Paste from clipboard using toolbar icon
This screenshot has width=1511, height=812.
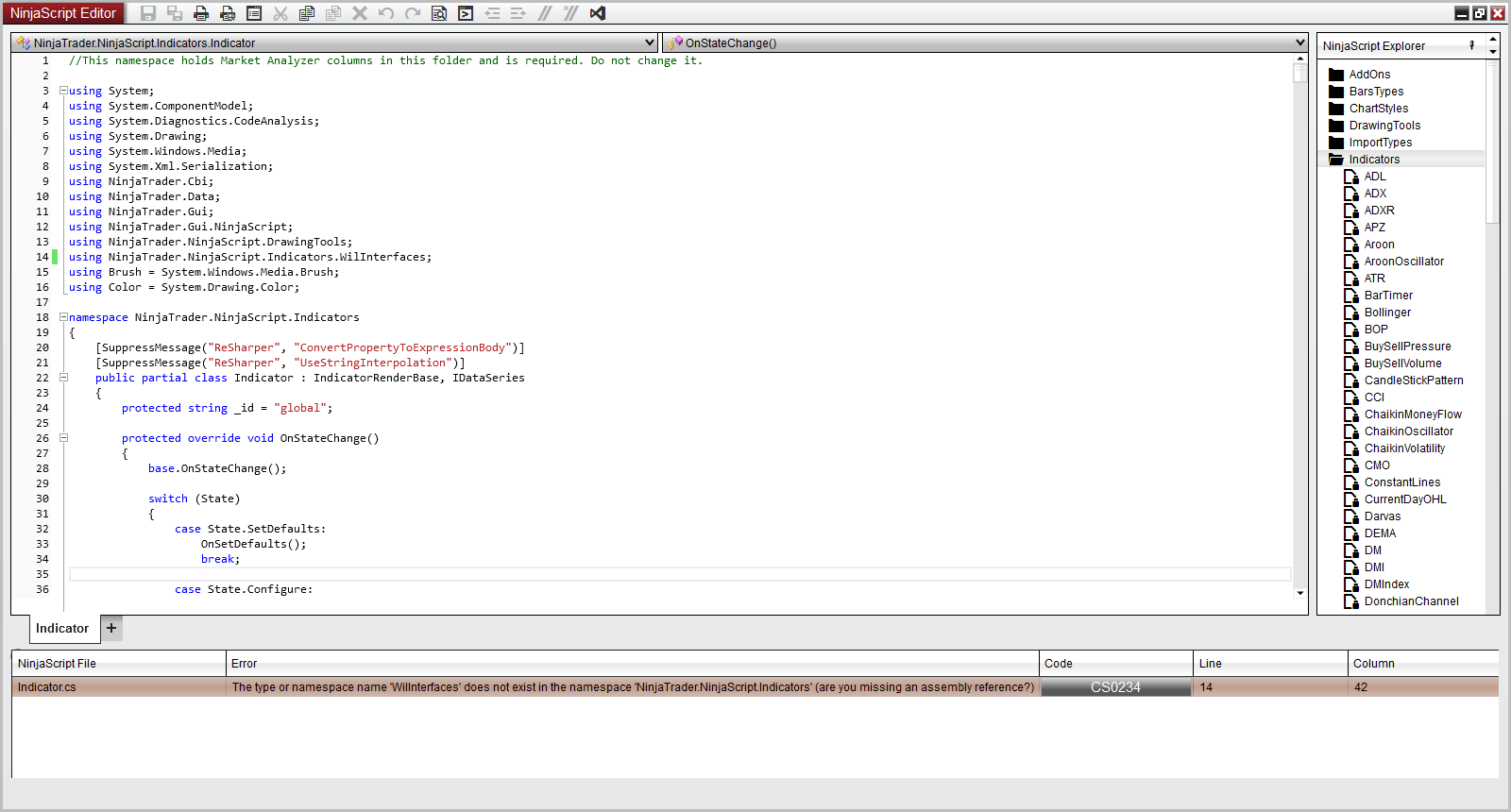tap(333, 13)
